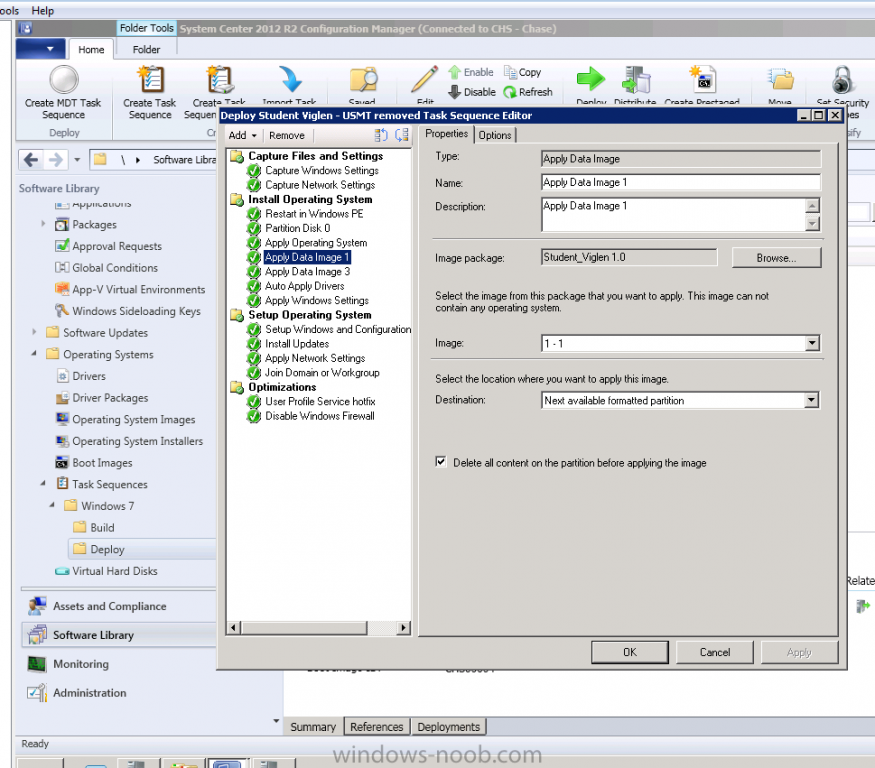
Task: Click Set Security Scopes padlock icon
Action: click(x=842, y=79)
